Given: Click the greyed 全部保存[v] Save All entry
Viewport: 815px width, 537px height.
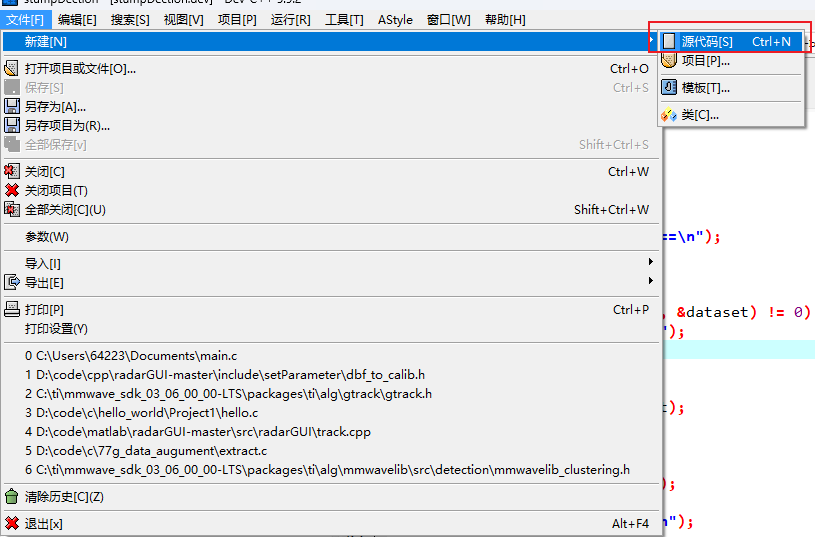Looking at the screenshot, I should [331, 144].
